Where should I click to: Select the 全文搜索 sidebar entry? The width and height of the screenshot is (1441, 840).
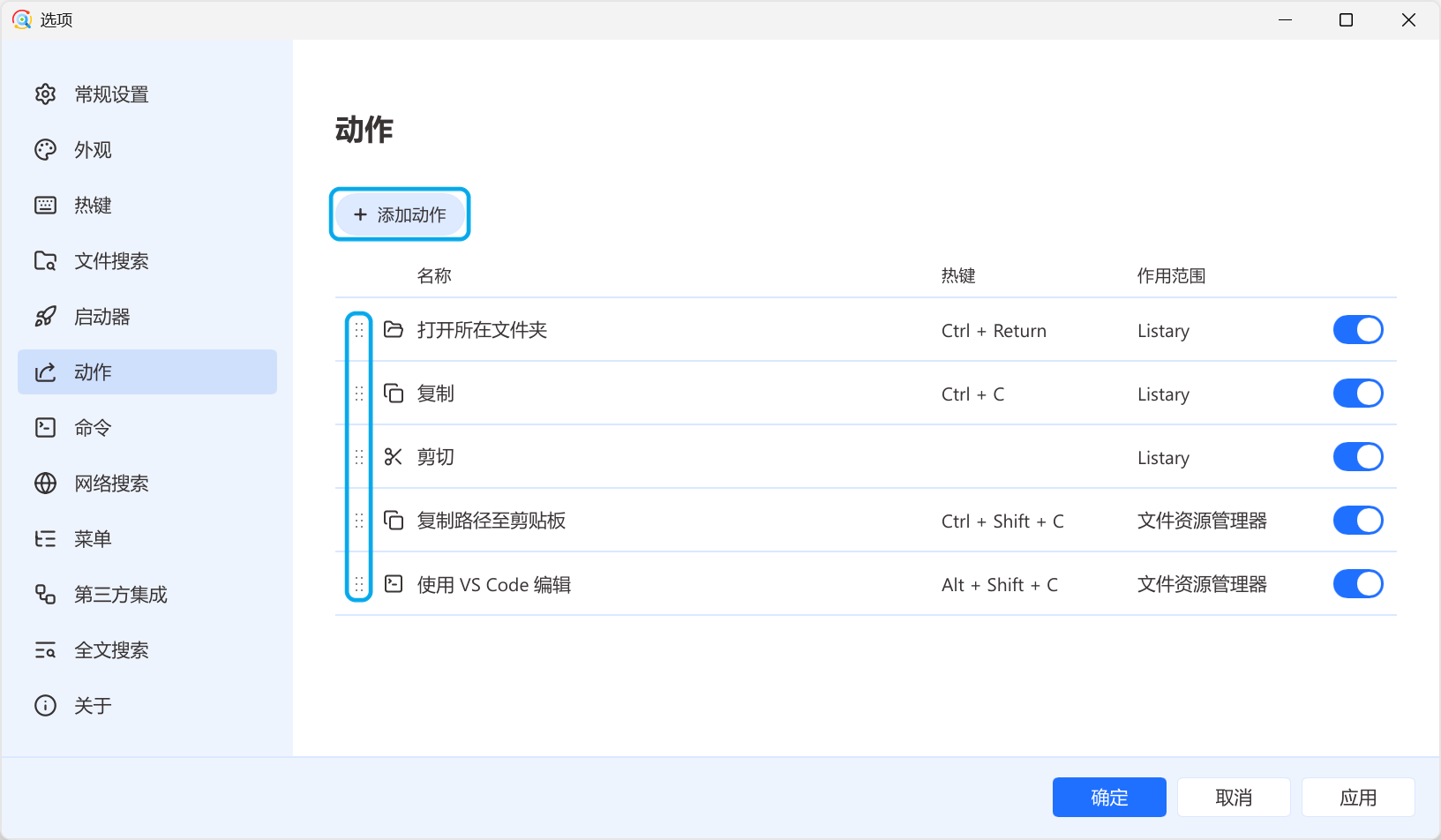pos(147,650)
